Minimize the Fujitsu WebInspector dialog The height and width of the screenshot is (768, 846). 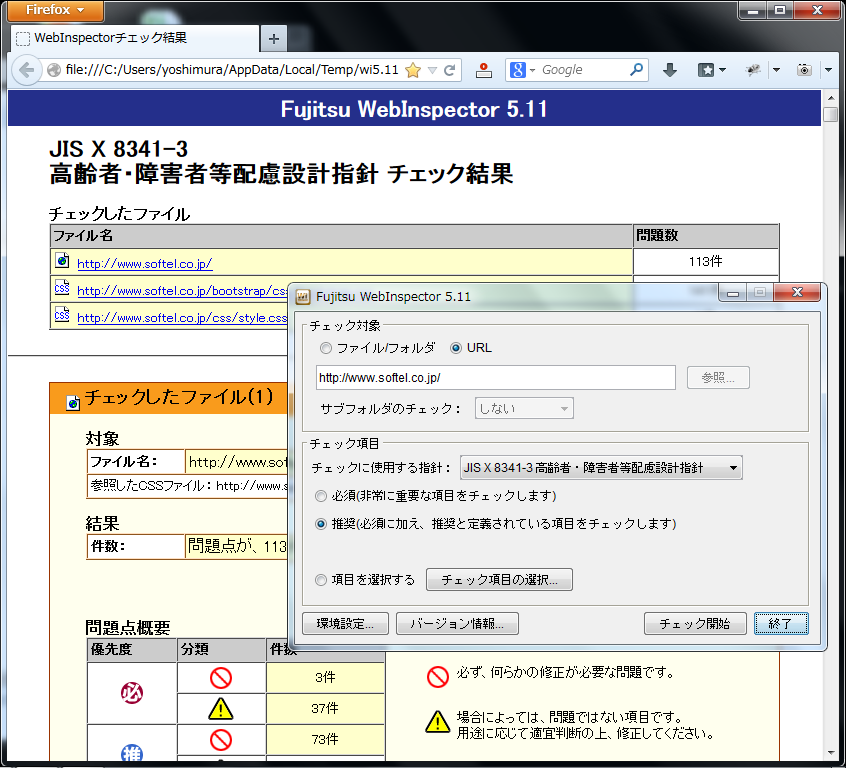[733, 293]
